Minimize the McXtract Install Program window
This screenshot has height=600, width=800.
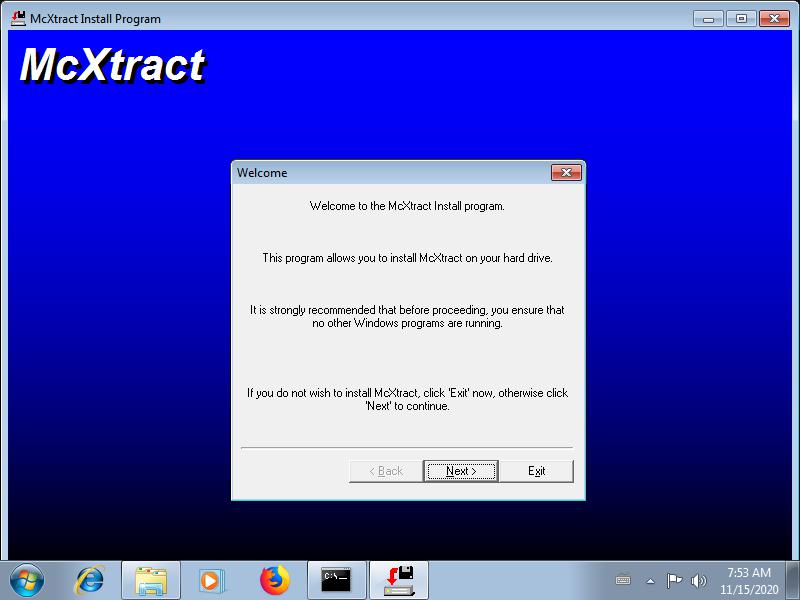coord(708,19)
